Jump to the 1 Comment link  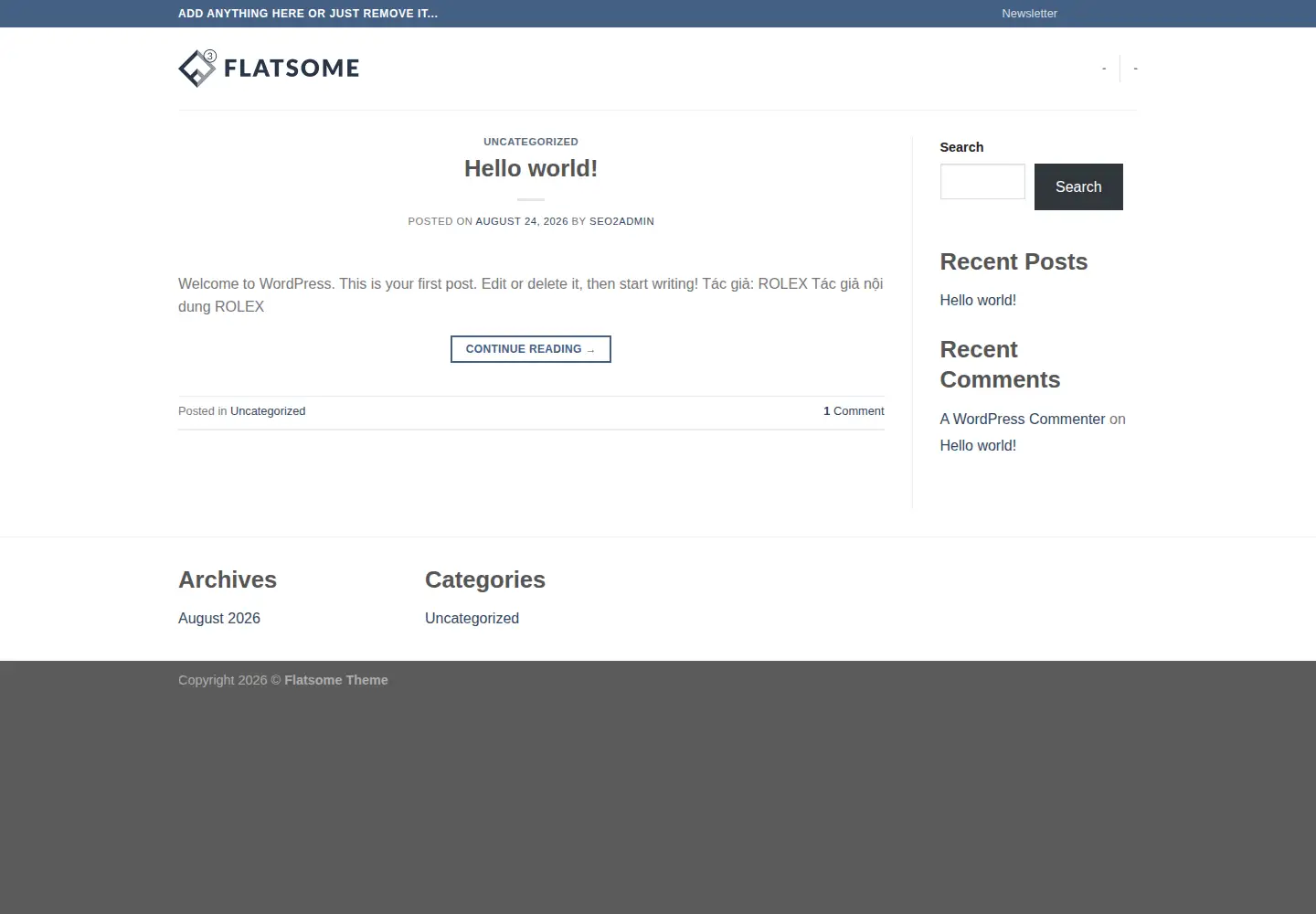tap(854, 411)
